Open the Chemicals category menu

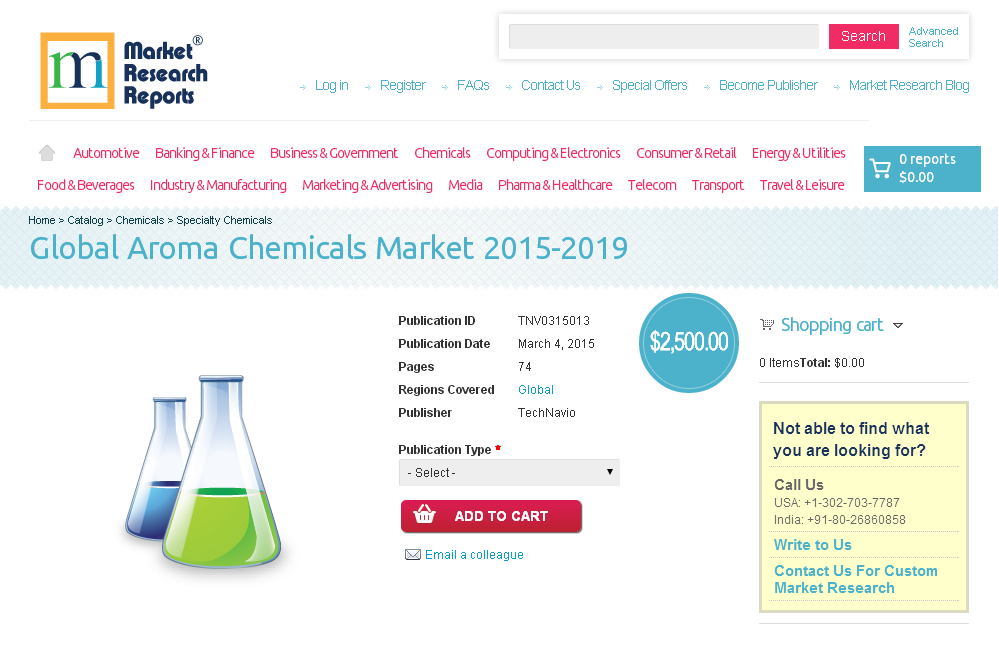pyautogui.click(x=442, y=152)
